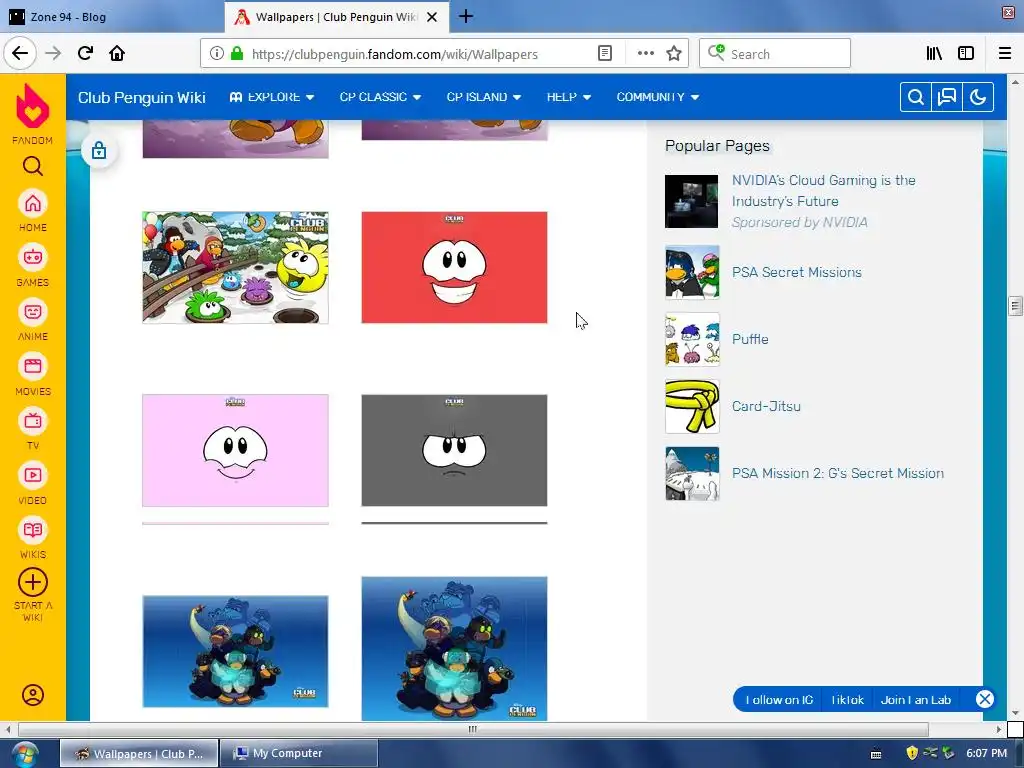Click the page lock icon

99,151
